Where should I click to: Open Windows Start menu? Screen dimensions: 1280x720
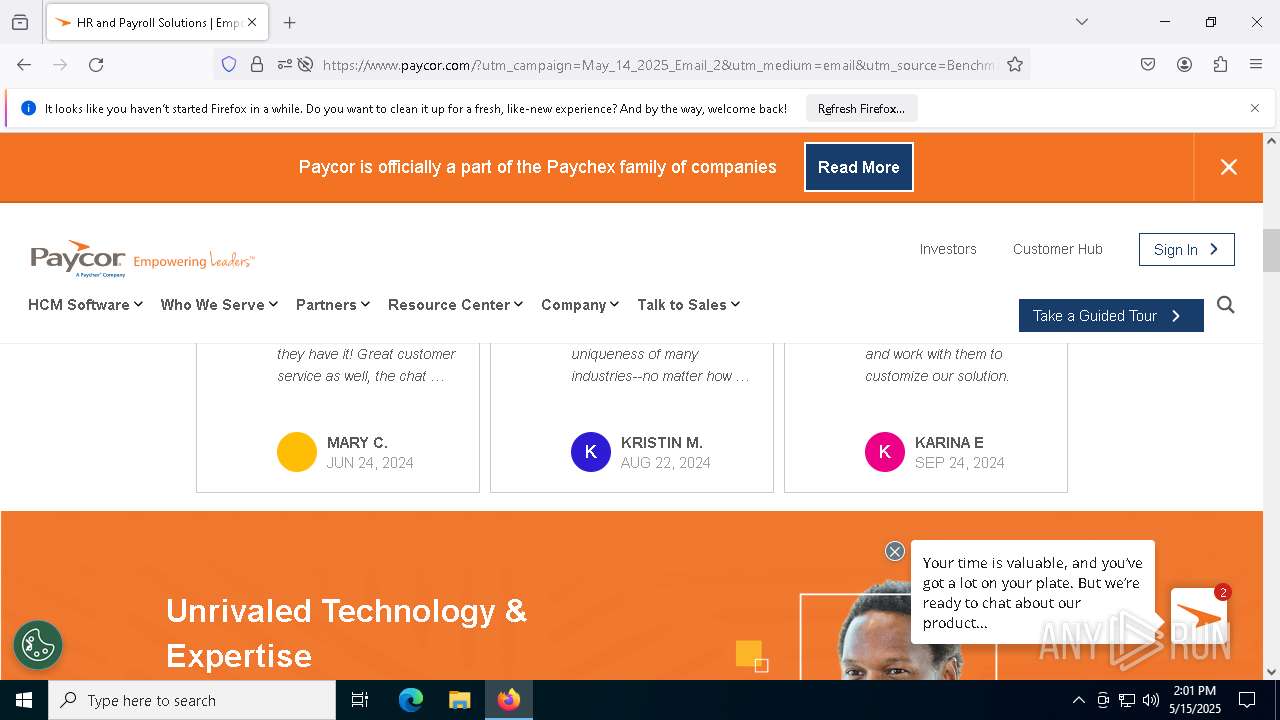pos(24,700)
